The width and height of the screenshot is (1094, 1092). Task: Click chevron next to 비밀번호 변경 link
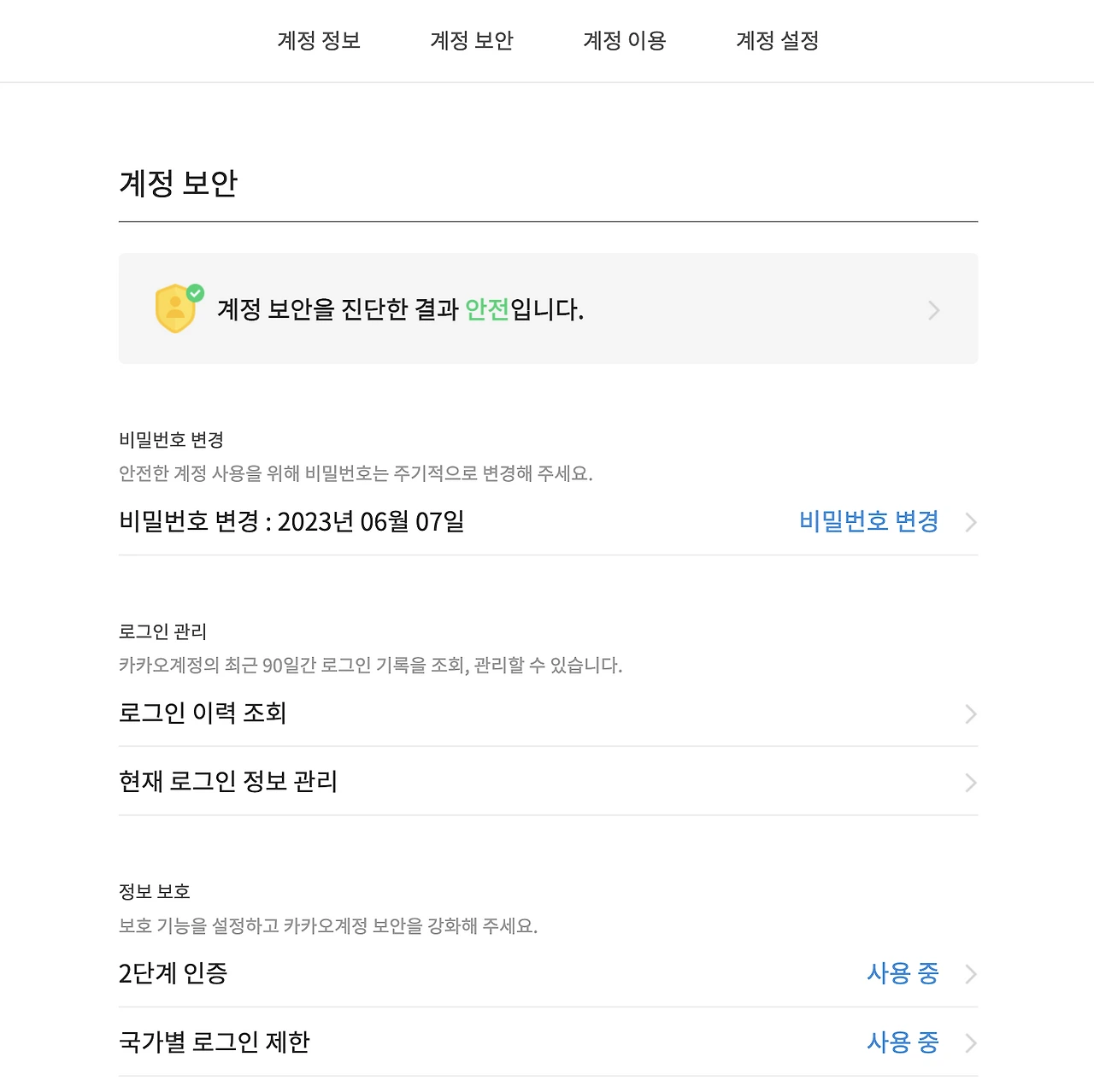pos(971,522)
